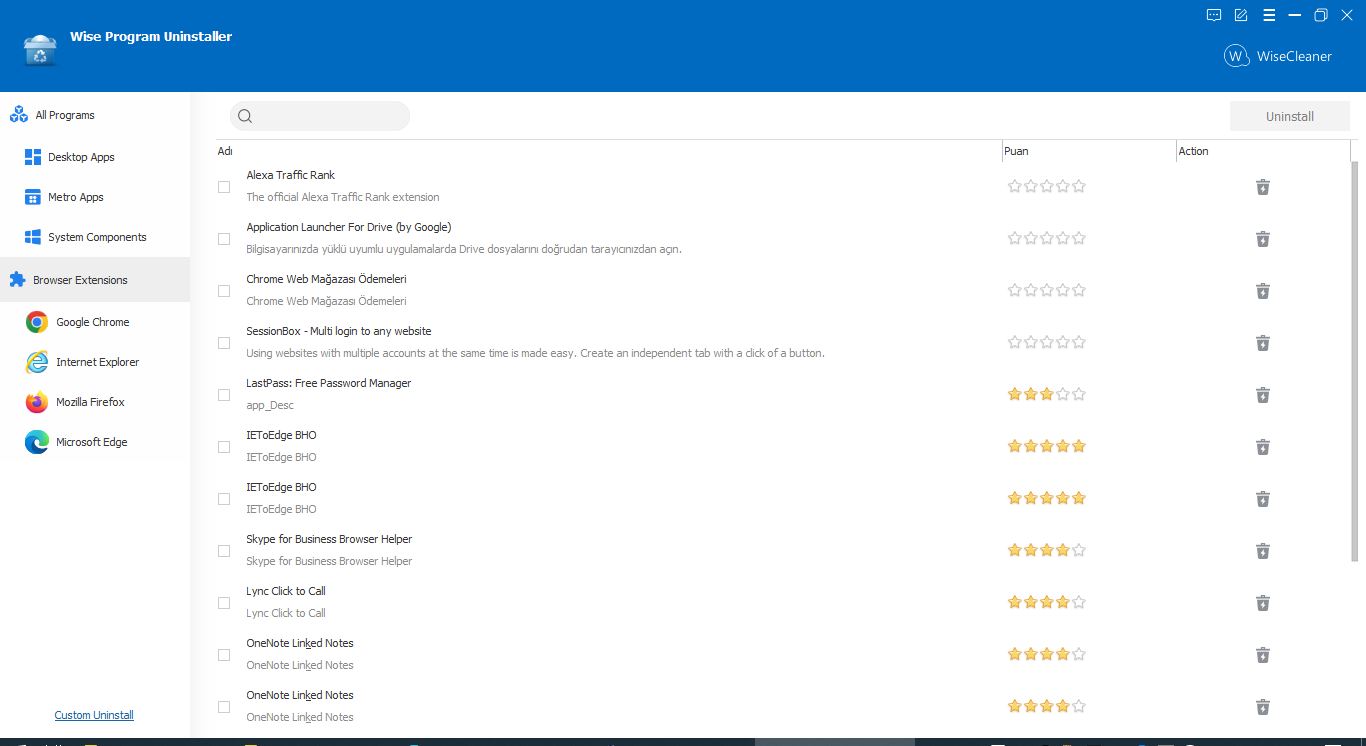The width and height of the screenshot is (1366, 746).
Task: Check the box for Alexa Traffic Rank
Action: point(224,187)
